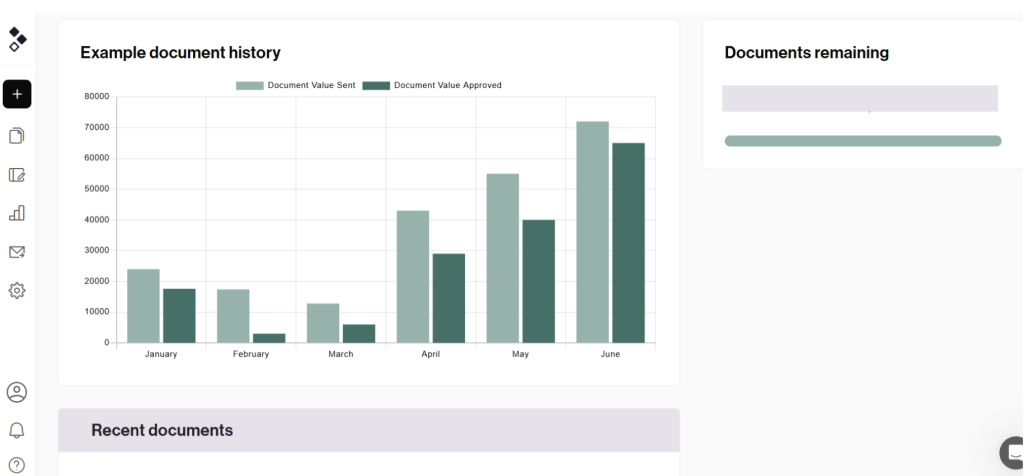Image resolution: width=1024 pixels, height=476 pixels.
Task: Toggle the Document Value Approved legend item
Action: 432,86
